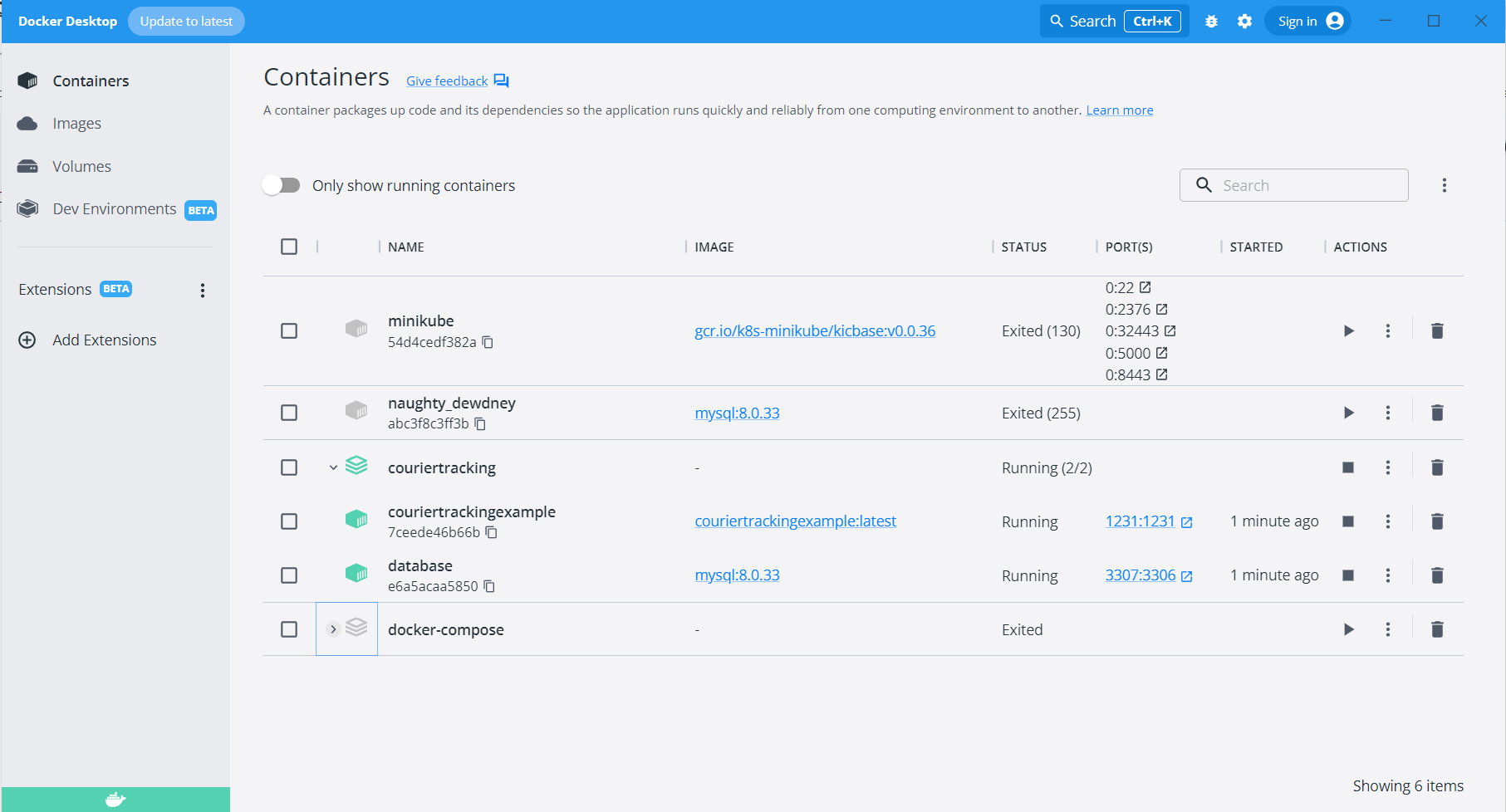
Task: Open gcr.io/k8s-minikube/kicbase image link
Action: tap(815, 331)
